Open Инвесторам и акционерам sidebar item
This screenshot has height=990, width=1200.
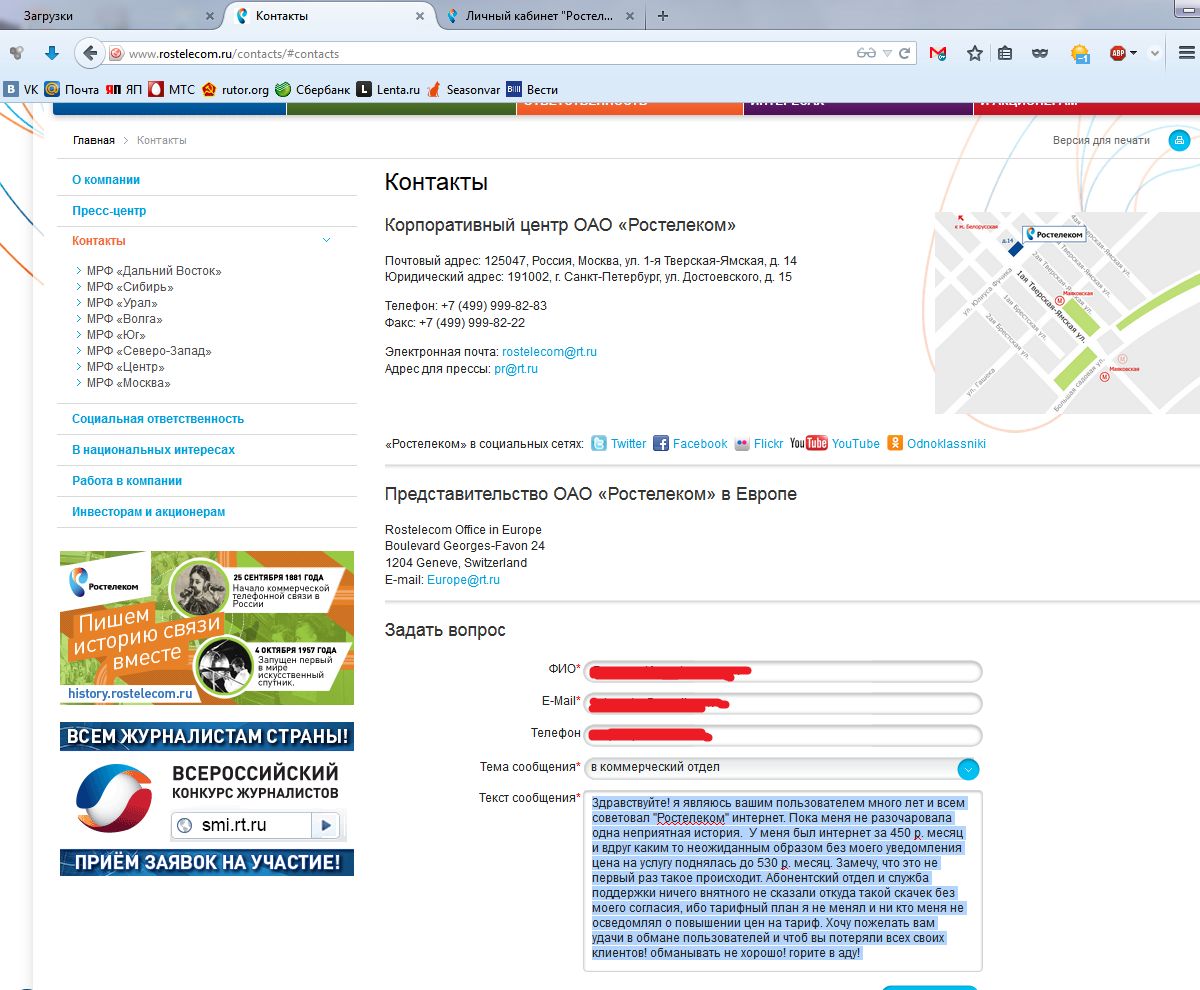click(x=148, y=512)
